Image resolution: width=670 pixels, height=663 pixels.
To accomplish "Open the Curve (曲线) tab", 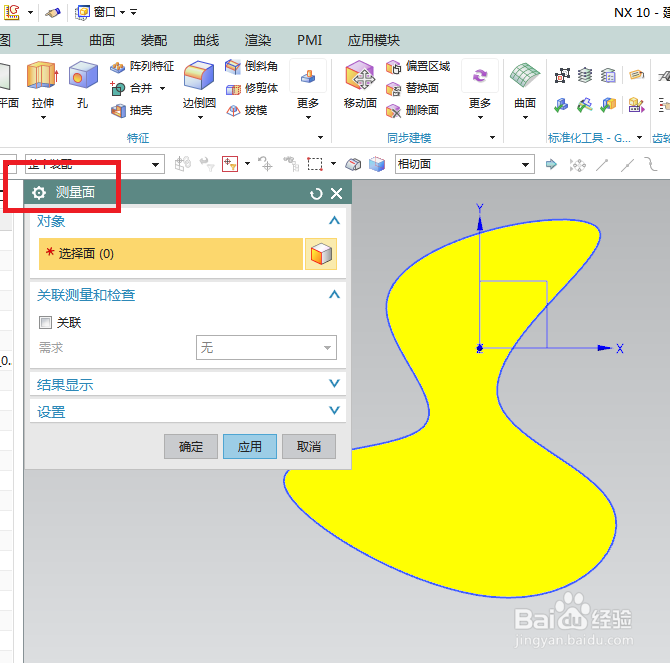I will [x=206, y=40].
